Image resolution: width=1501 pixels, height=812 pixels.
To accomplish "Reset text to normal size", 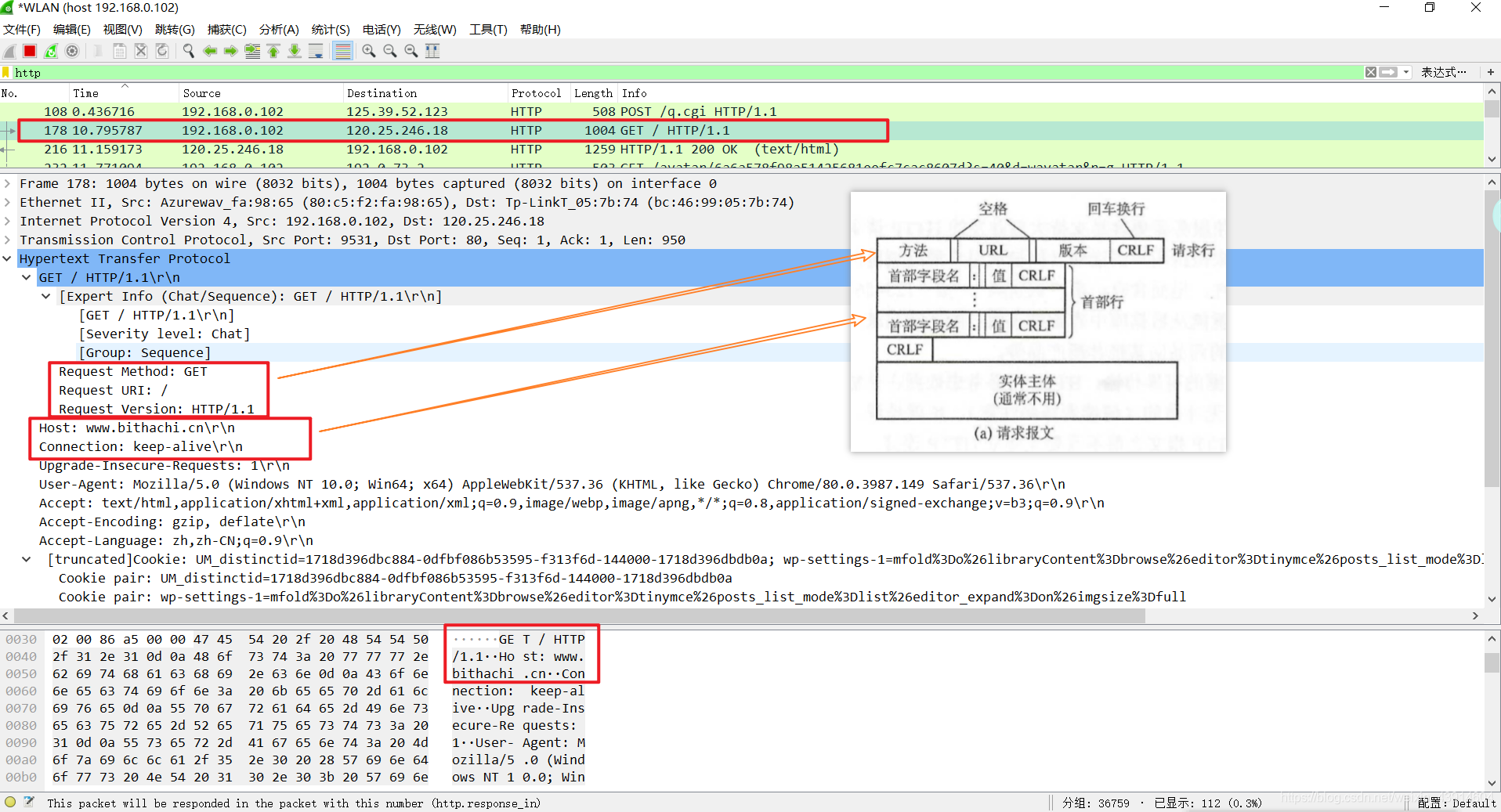I will [x=411, y=51].
